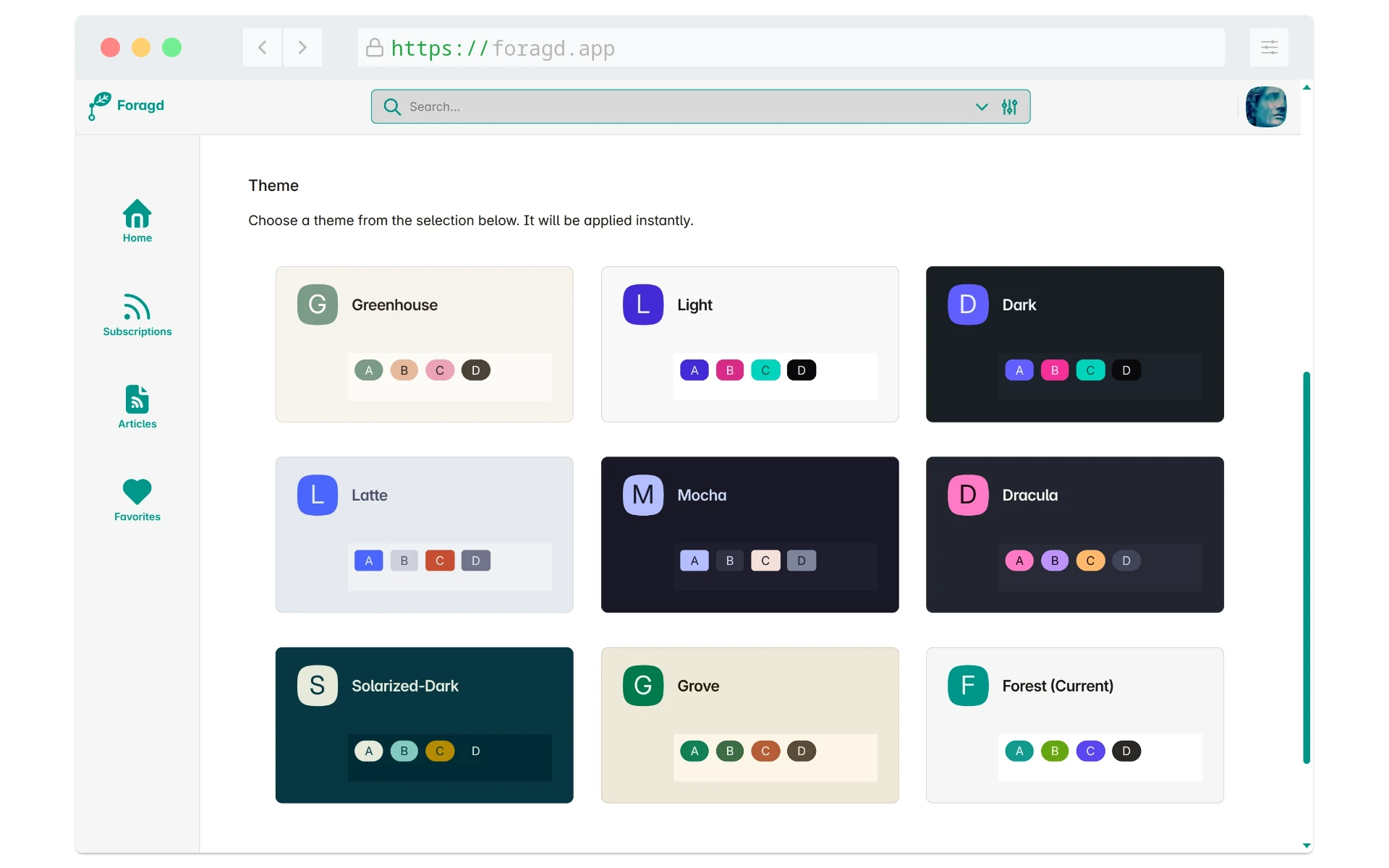This screenshot has width=1389, height=868.
Task: Click swatch C in Light theme
Action: pos(765,370)
